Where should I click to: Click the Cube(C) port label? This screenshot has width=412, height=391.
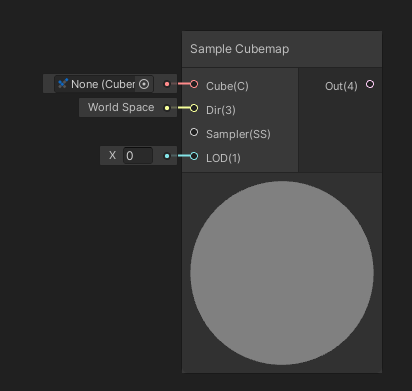tap(227, 86)
